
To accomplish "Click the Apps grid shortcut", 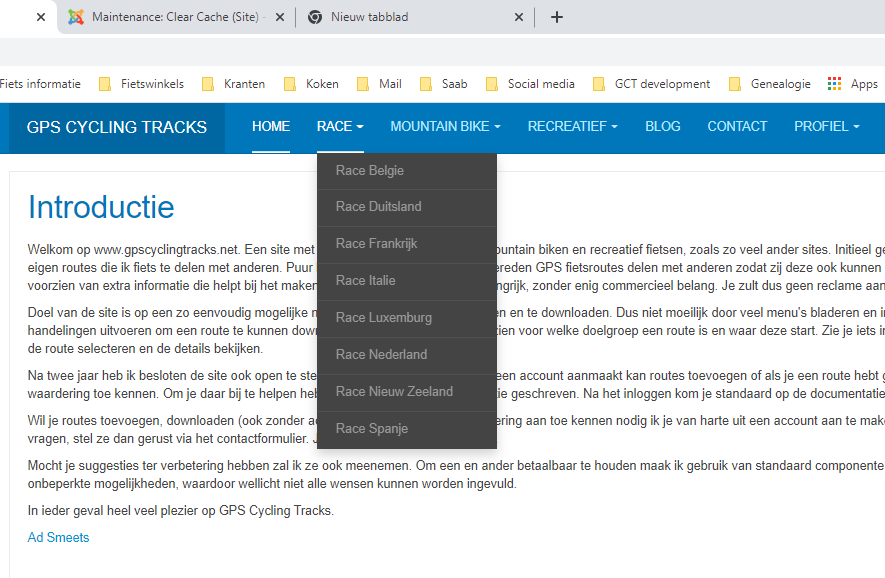I will [x=852, y=84].
